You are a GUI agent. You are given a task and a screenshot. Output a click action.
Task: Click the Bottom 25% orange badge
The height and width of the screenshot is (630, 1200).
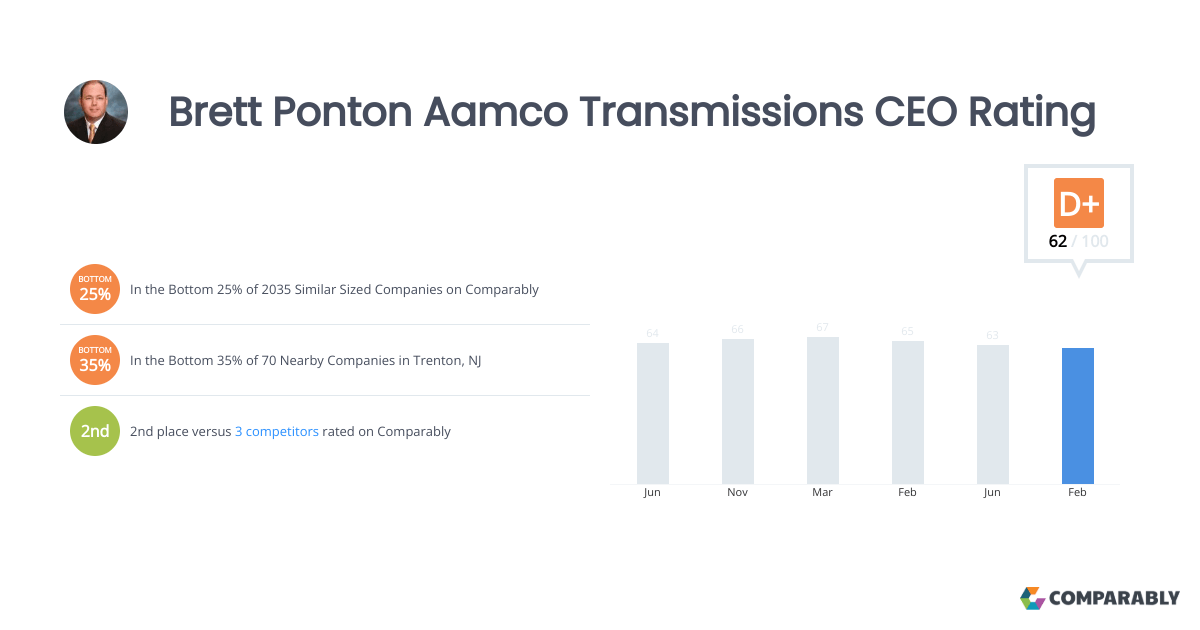[95, 289]
